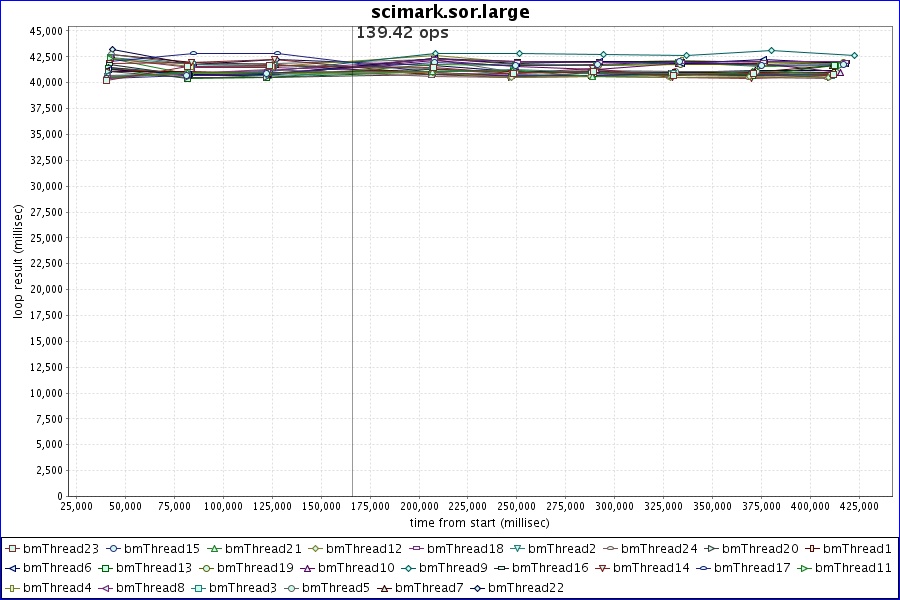Click the bmThread21 legend triangle marker
This screenshot has height=600, width=900.
214,548
